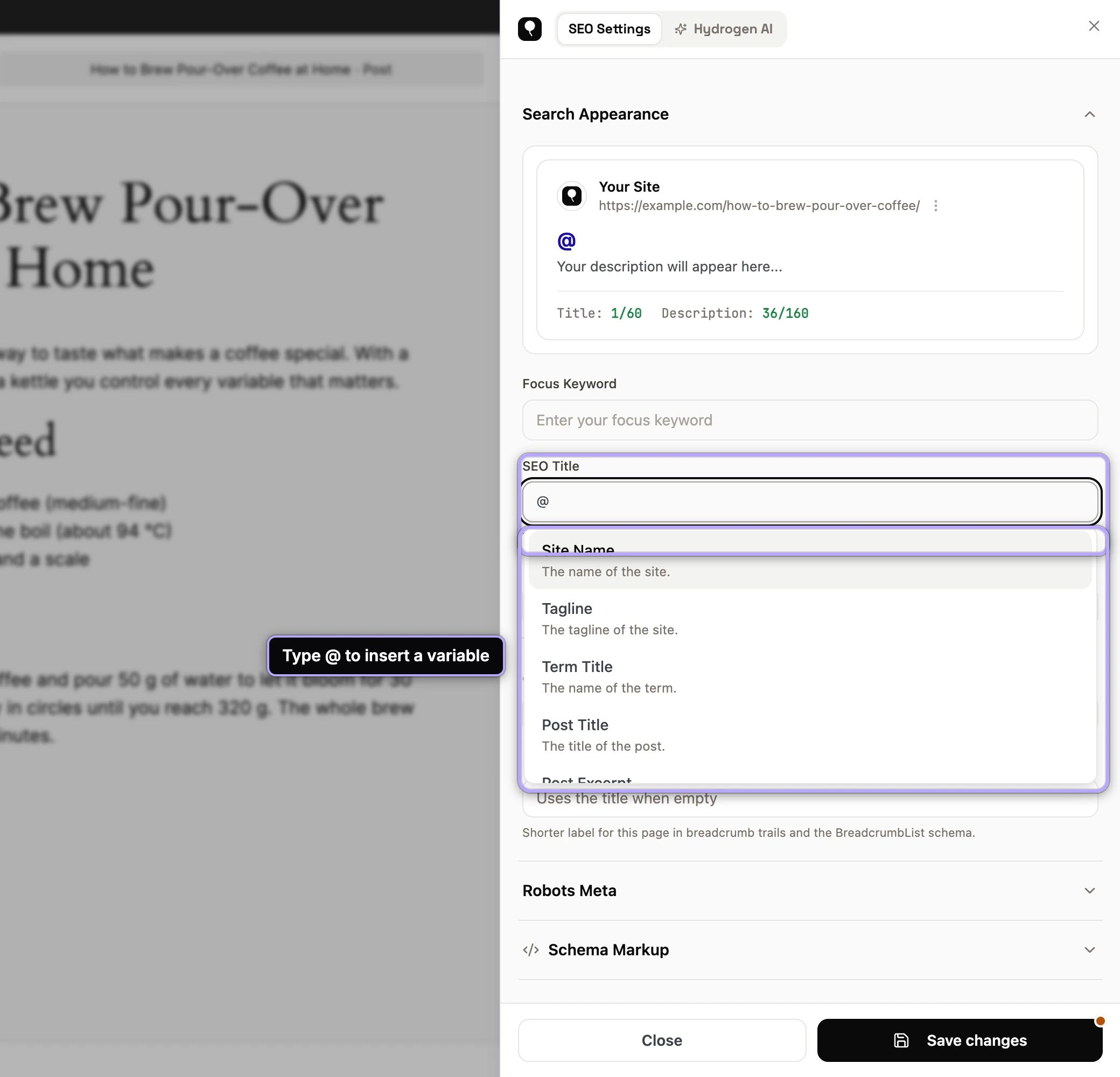The image size is (1120, 1077).
Task: Collapse the Search Appearance section
Action: 1089,114
